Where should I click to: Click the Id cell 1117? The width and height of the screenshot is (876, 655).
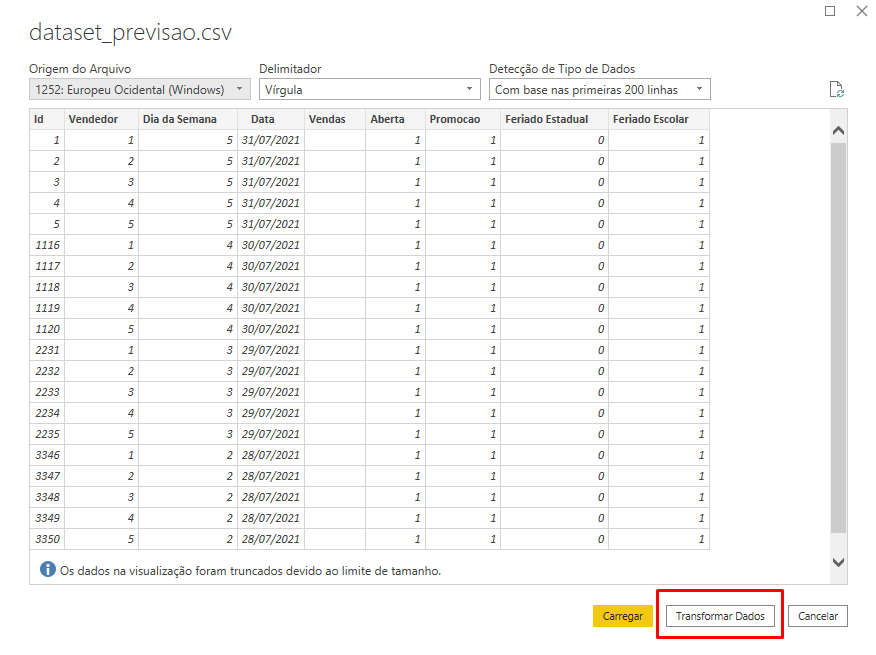tap(47, 266)
